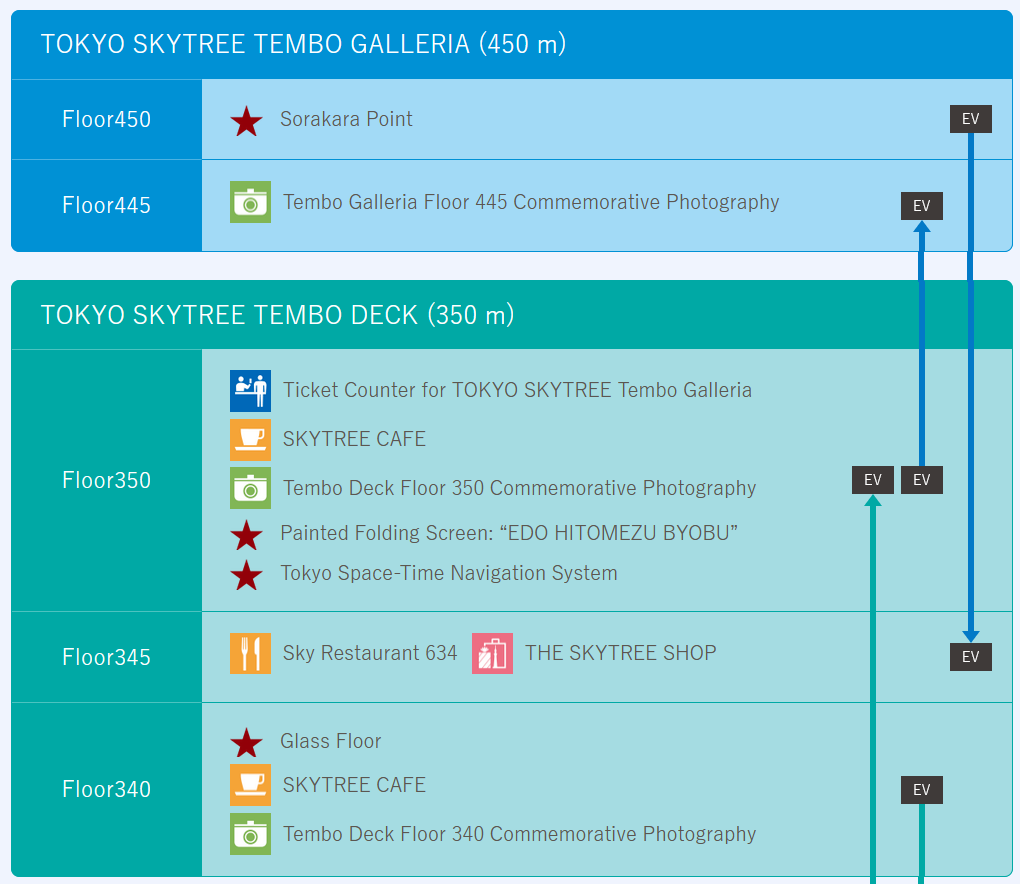Click the EV badge on Floor340
The image size is (1020, 884).
(922, 790)
